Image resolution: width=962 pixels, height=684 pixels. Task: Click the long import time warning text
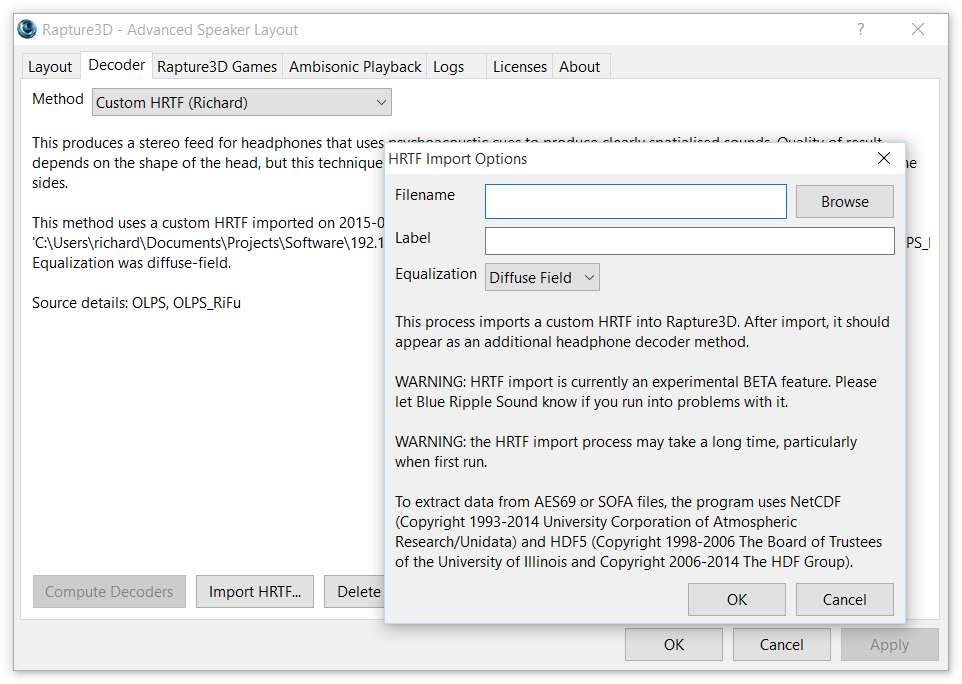point(626,452)
